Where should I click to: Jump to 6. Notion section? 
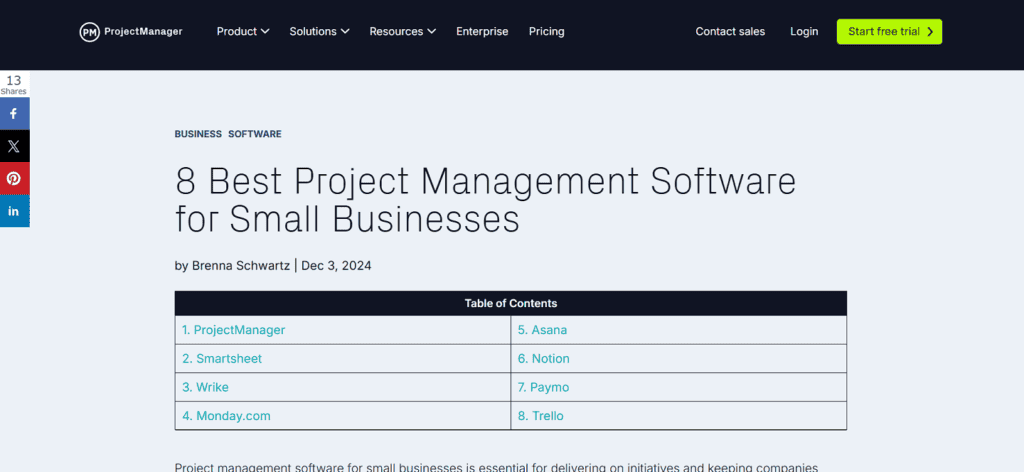click(543, 358)
